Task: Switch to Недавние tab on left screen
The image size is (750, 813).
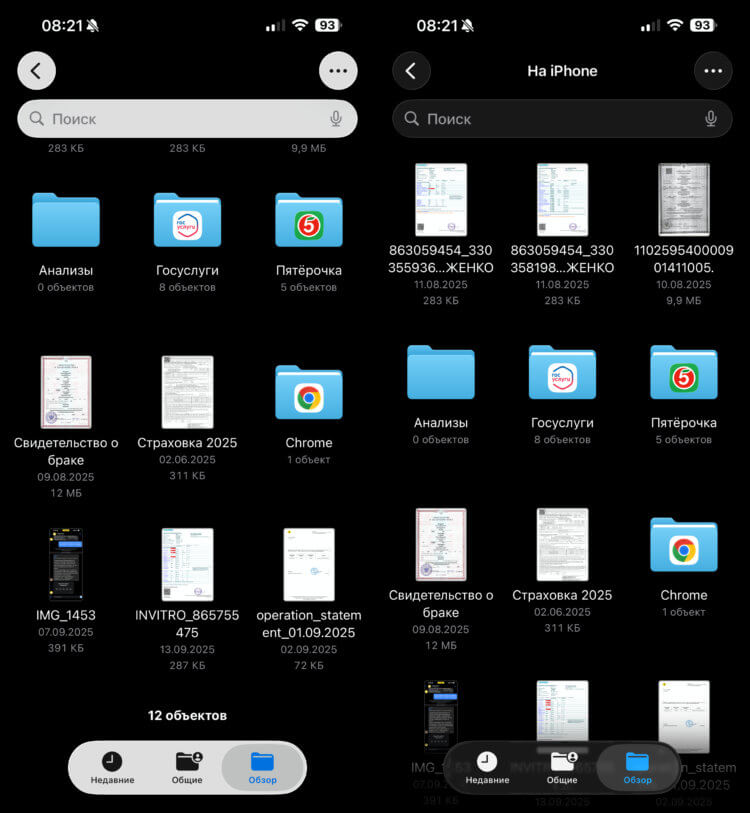Action: tap(112, 768)
